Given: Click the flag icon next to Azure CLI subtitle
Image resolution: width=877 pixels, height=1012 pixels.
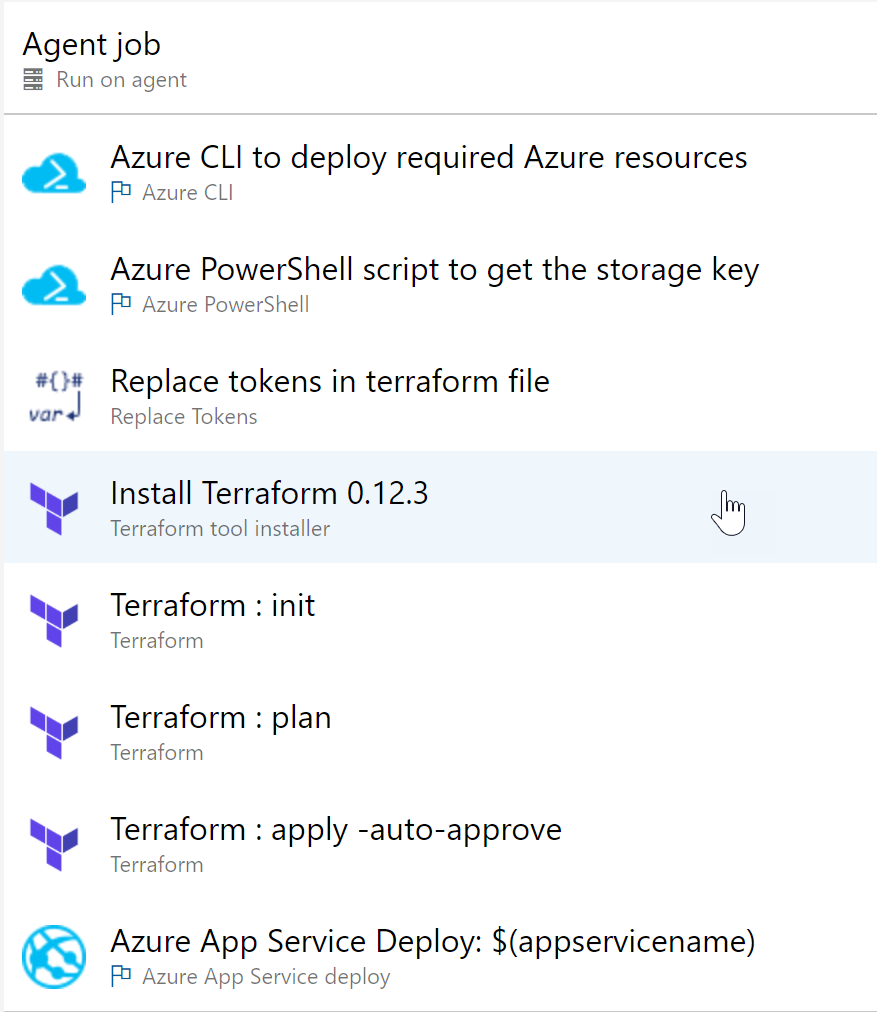Looking at the screenshot, I should click(121, 192).
